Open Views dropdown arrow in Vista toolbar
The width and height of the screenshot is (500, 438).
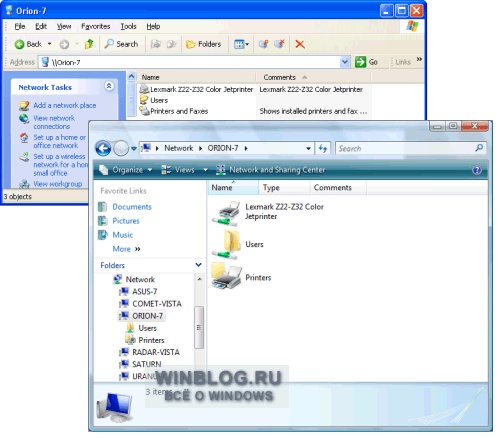point(205,170)
